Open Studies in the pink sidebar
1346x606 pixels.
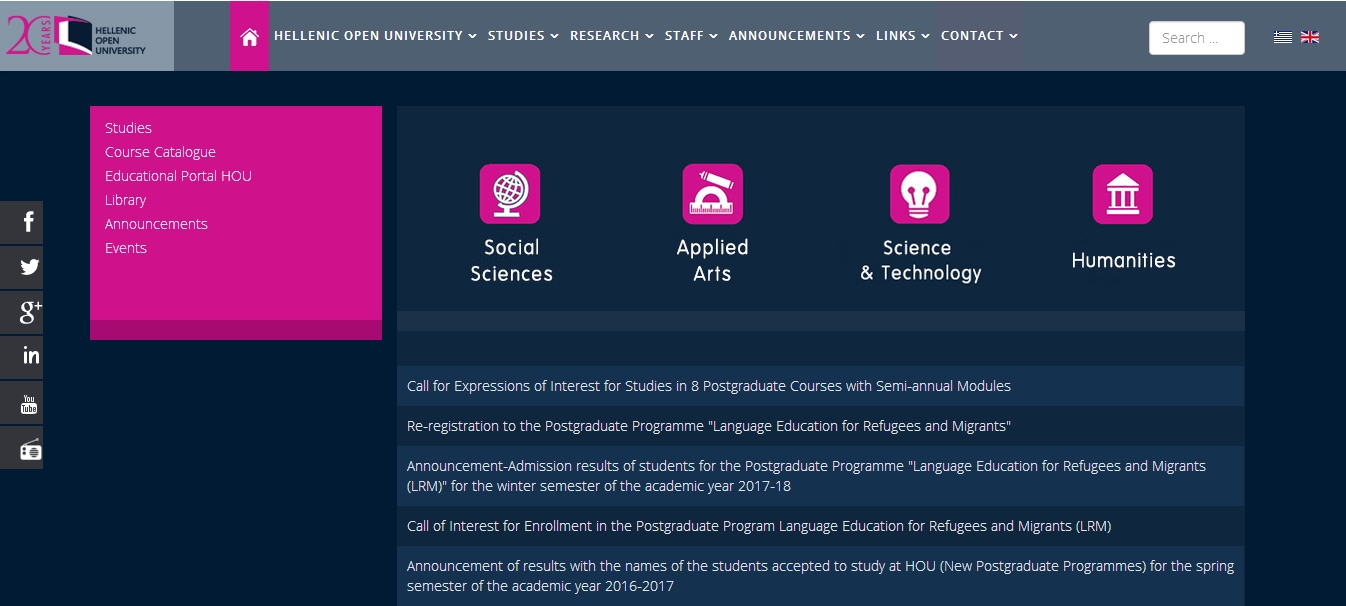click(128, 128)
